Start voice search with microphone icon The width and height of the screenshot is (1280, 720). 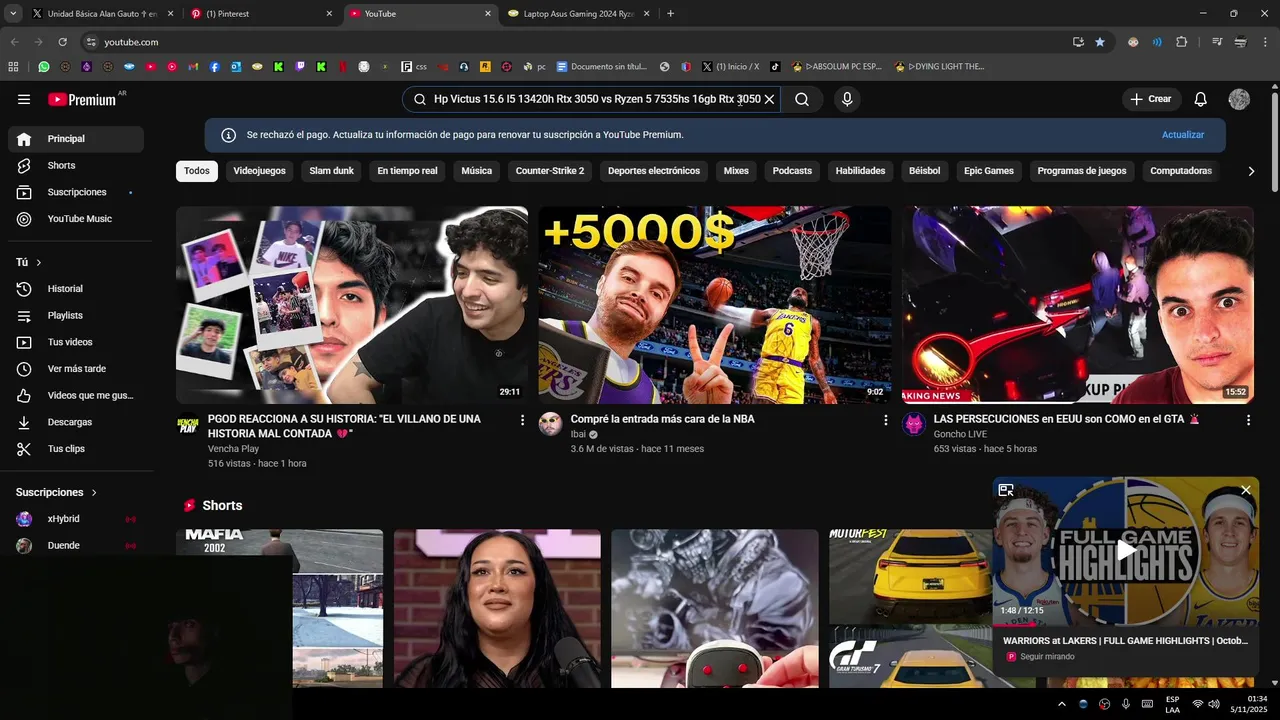847,99
